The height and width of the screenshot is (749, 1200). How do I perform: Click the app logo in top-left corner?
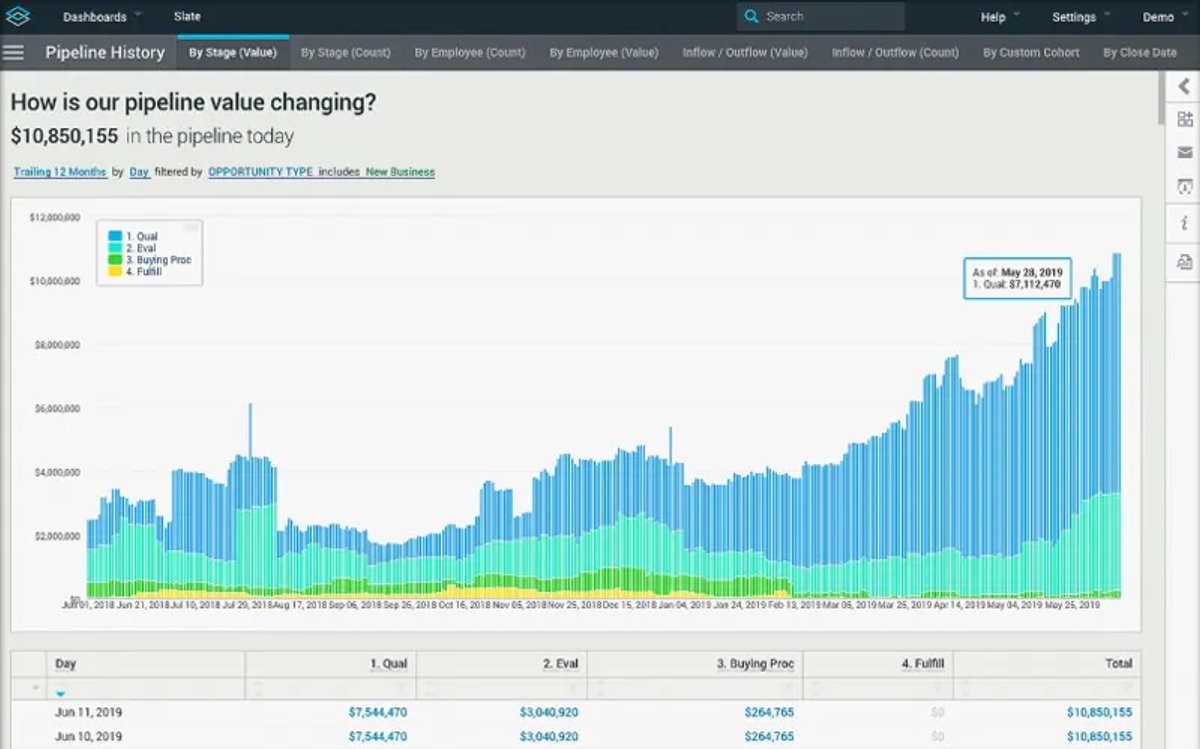pyautogui.click(x=17, y=17)
